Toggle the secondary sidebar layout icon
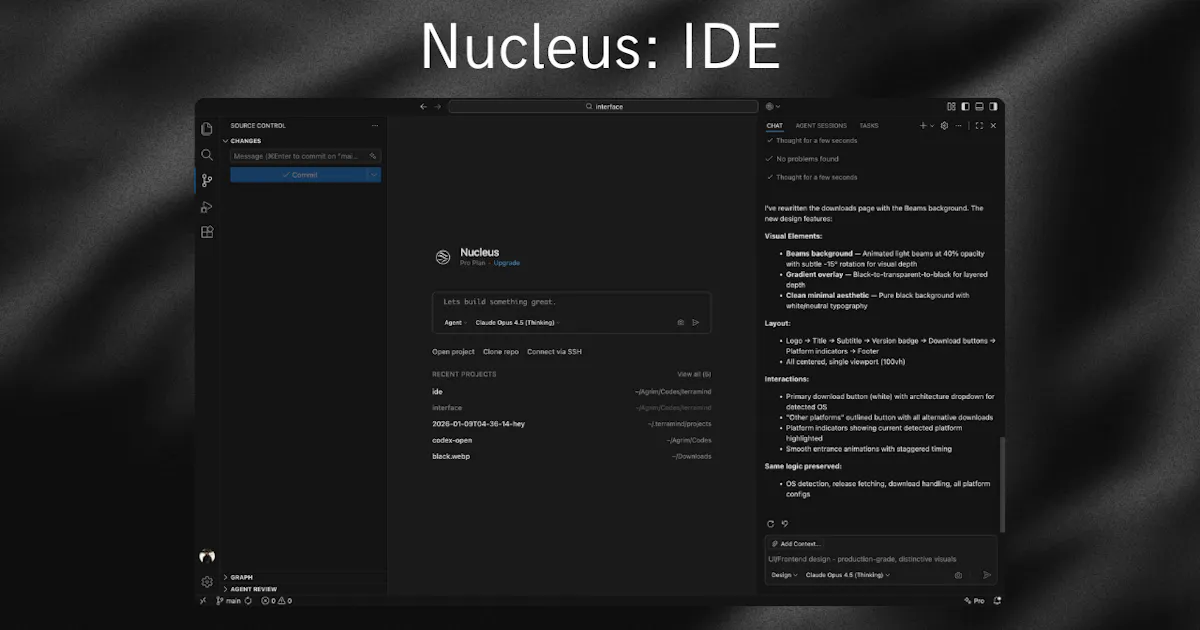 coord(993,106)
